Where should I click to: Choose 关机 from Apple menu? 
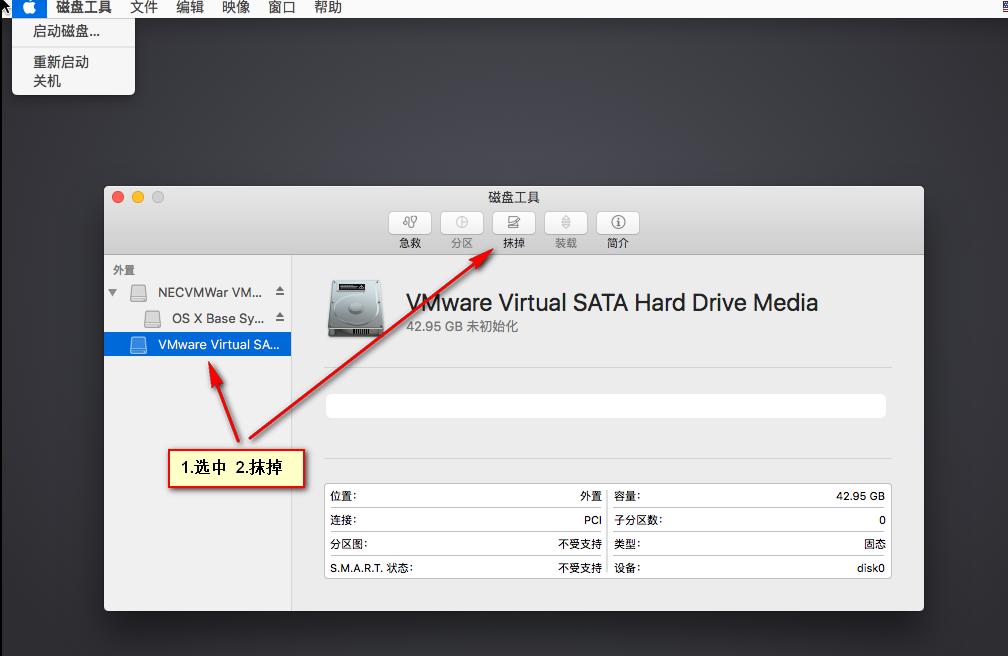pyautogui.click(x=73, y=81)
